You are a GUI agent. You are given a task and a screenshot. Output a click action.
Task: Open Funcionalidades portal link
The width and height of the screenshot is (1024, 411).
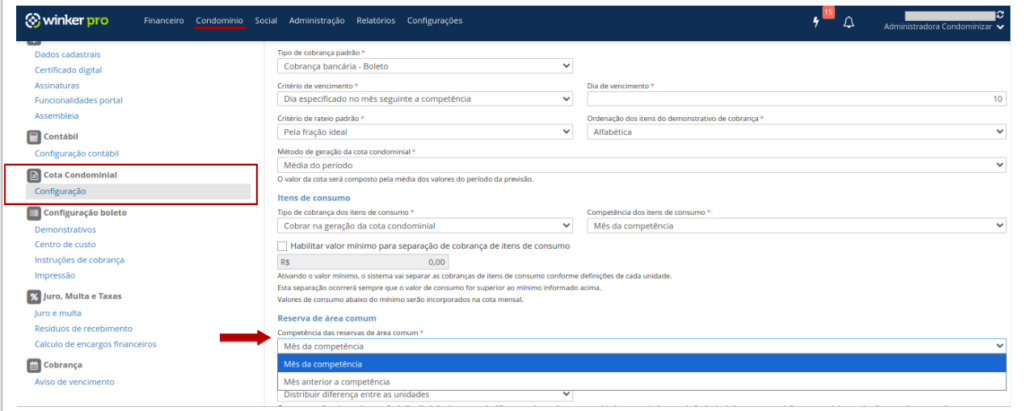pos(78,101)
